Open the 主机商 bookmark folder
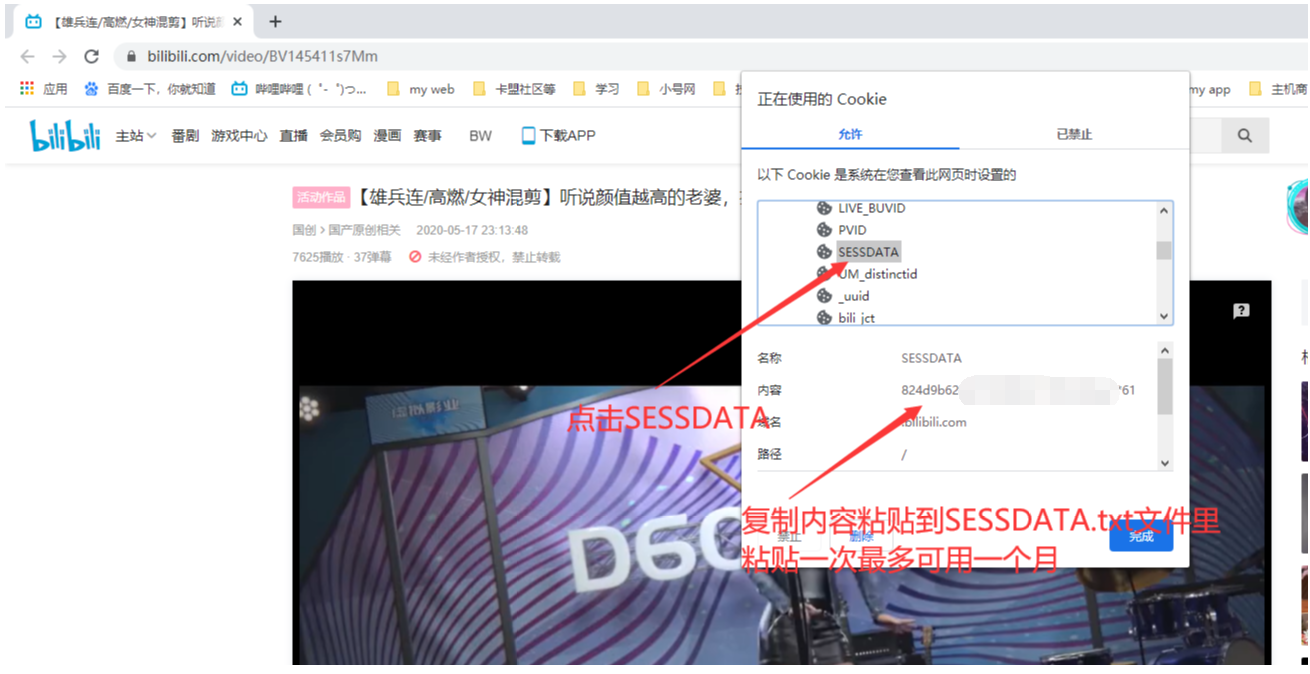The image size is (1310, 674). [x=1278, y=89]
